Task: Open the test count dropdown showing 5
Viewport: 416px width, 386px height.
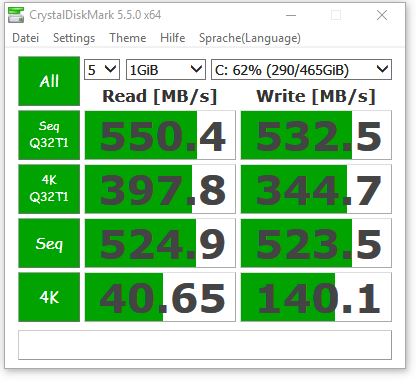Action: tap(102, 70)
